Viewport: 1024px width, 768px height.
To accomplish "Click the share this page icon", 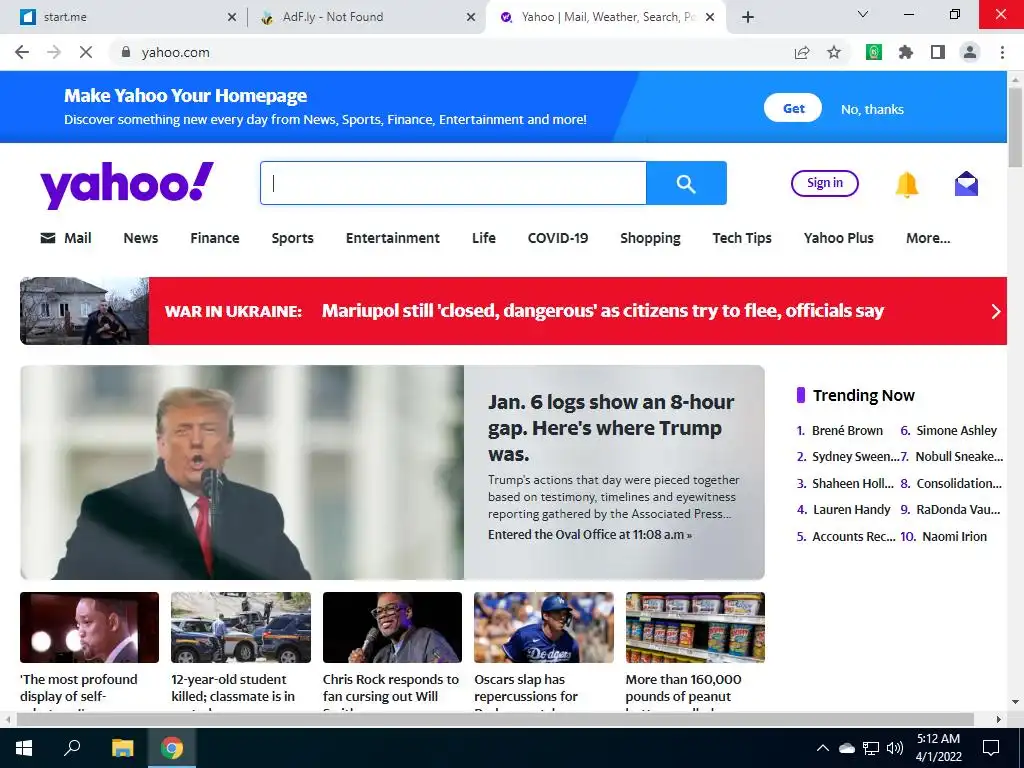I will (802, 52).
